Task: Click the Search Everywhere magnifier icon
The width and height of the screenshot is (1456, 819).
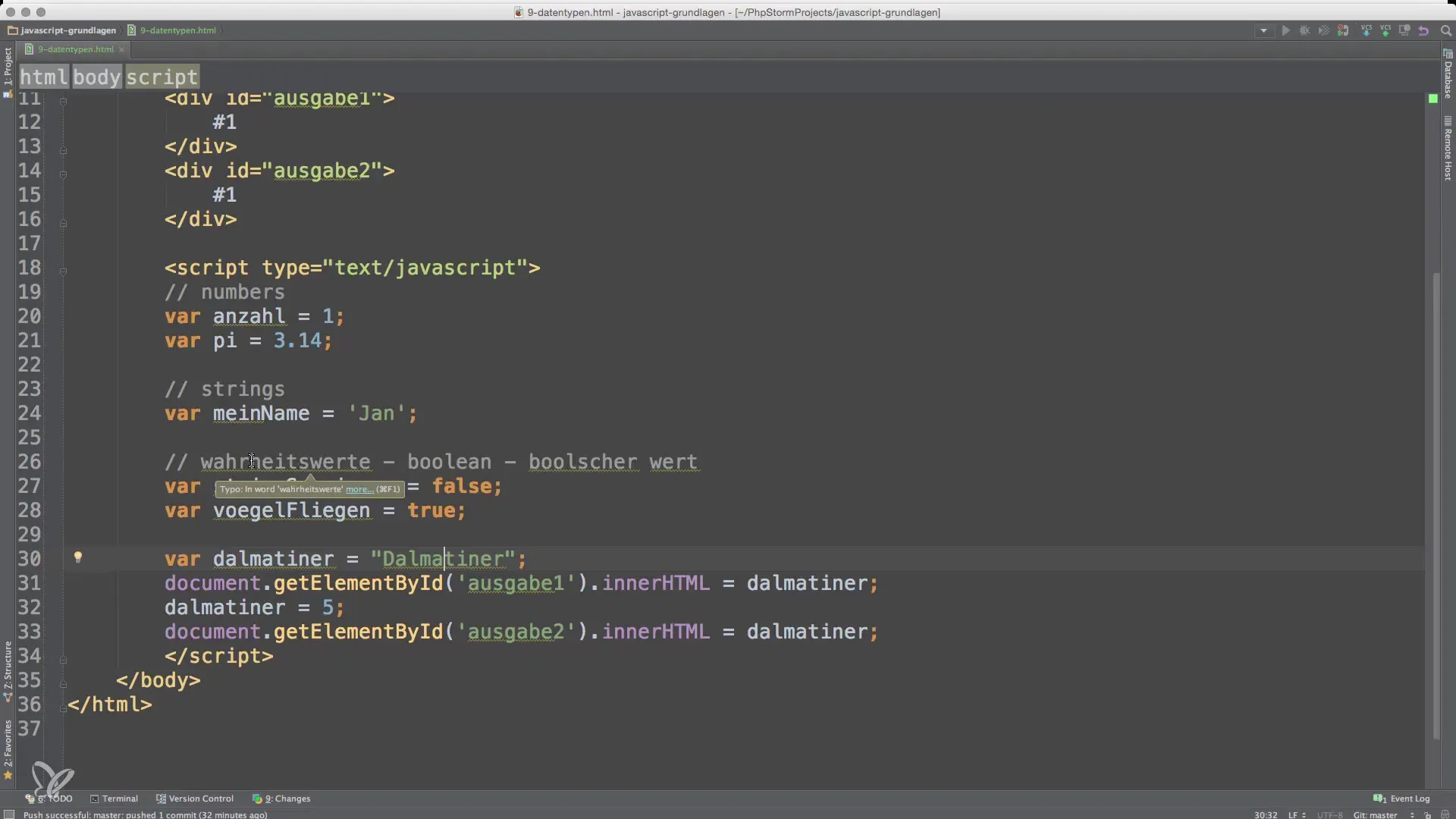Action: click(1445, 31)
